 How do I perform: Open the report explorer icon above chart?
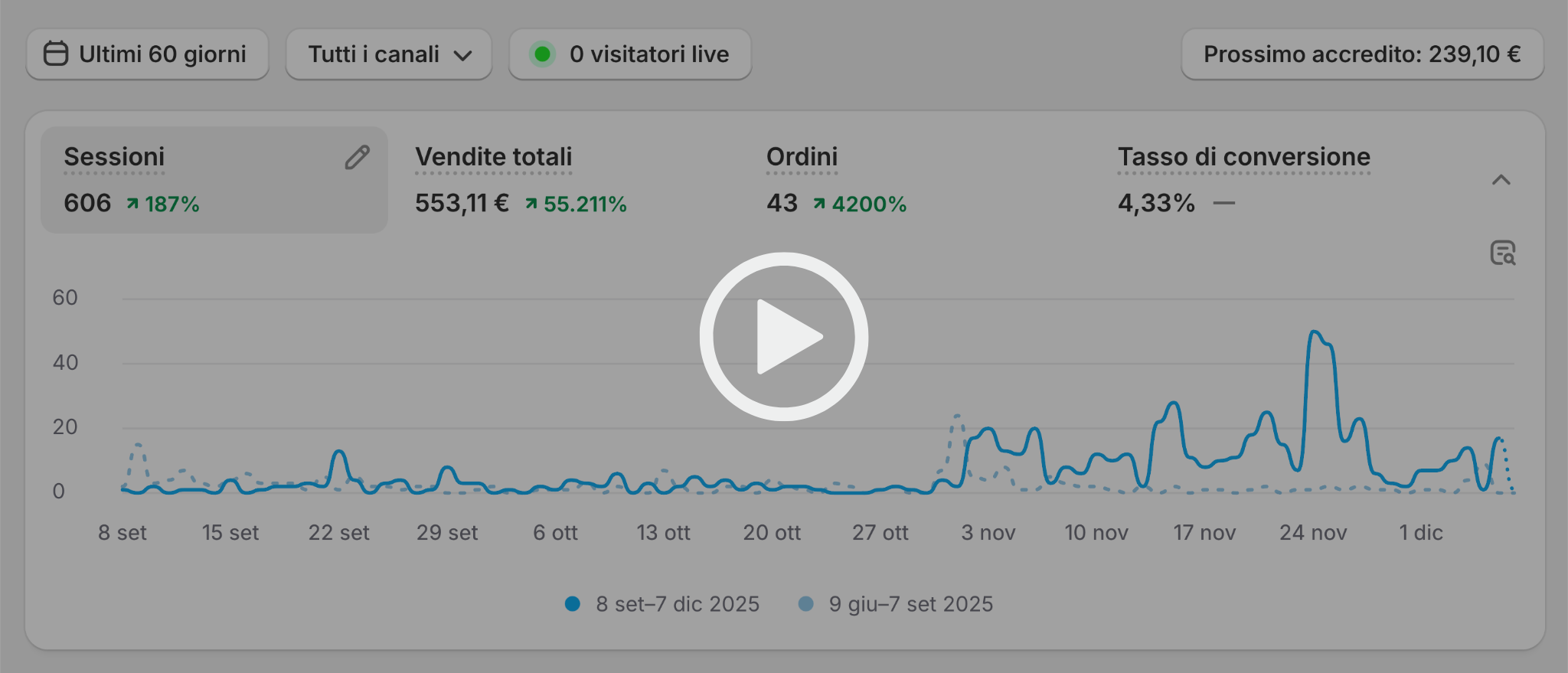click(1502, 253)
